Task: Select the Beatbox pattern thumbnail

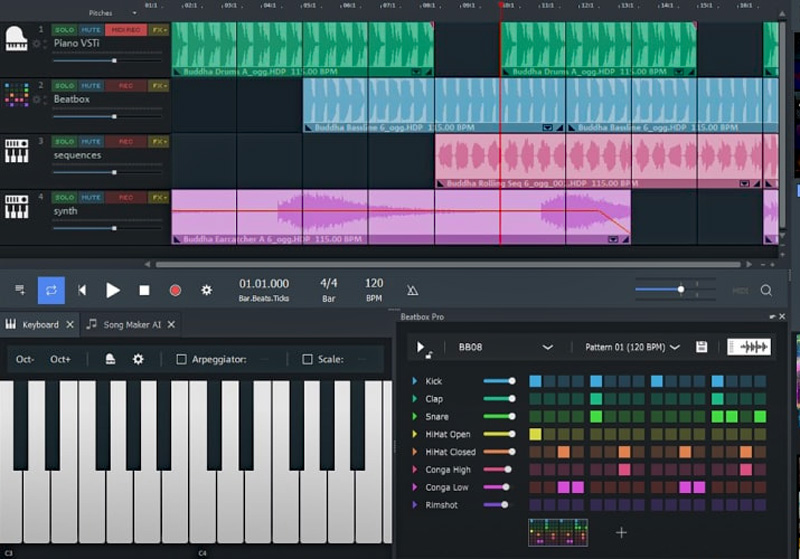Action: (x=558, y=532)
